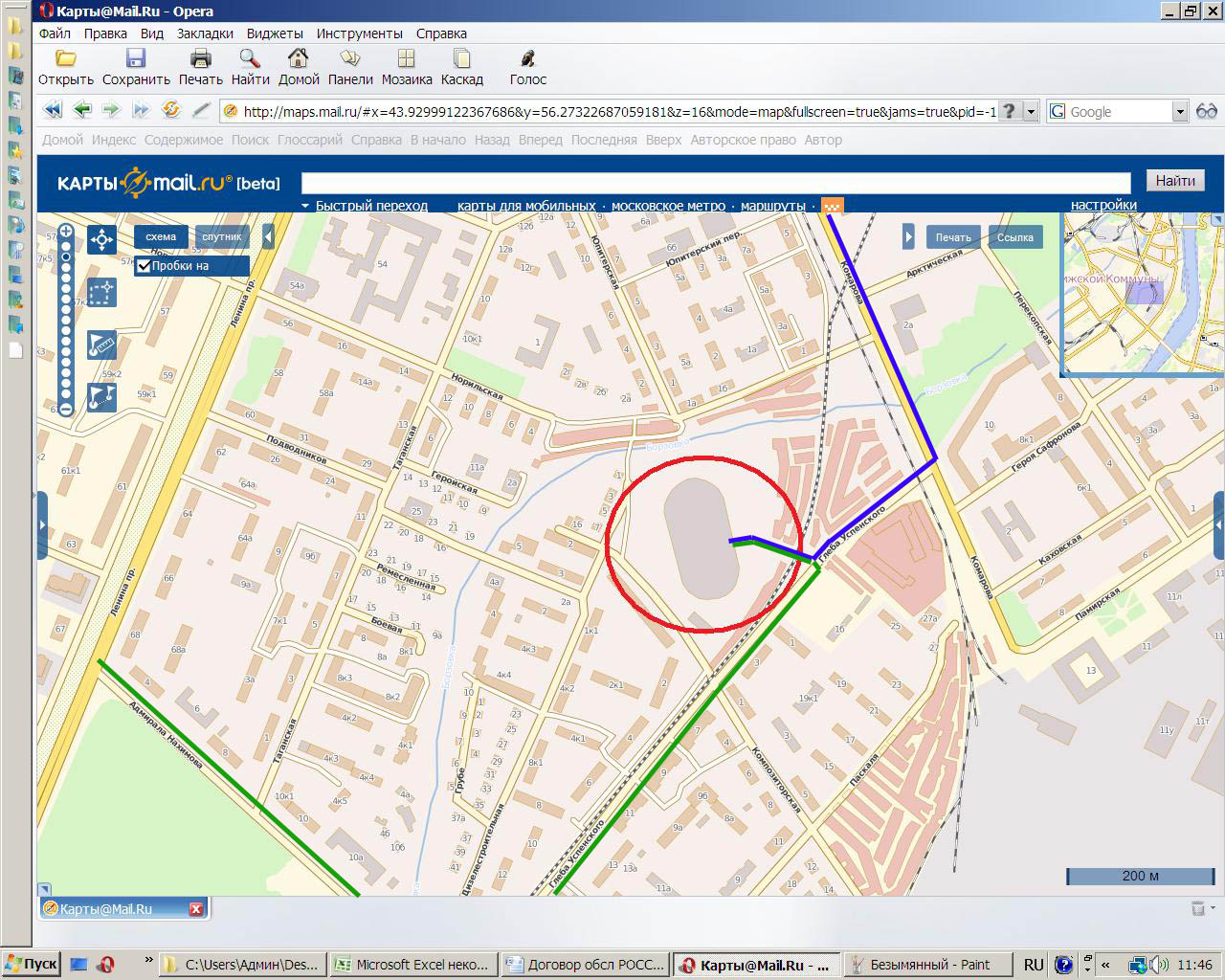Reload the page with the orange refresh icon
This screenshot has height=980, width=1225.
pyautogui.click(x=171, y=110)
